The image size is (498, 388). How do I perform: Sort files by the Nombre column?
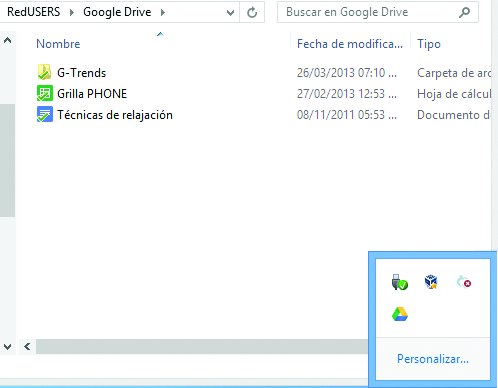pyautogui.click(x=58, y=44)
